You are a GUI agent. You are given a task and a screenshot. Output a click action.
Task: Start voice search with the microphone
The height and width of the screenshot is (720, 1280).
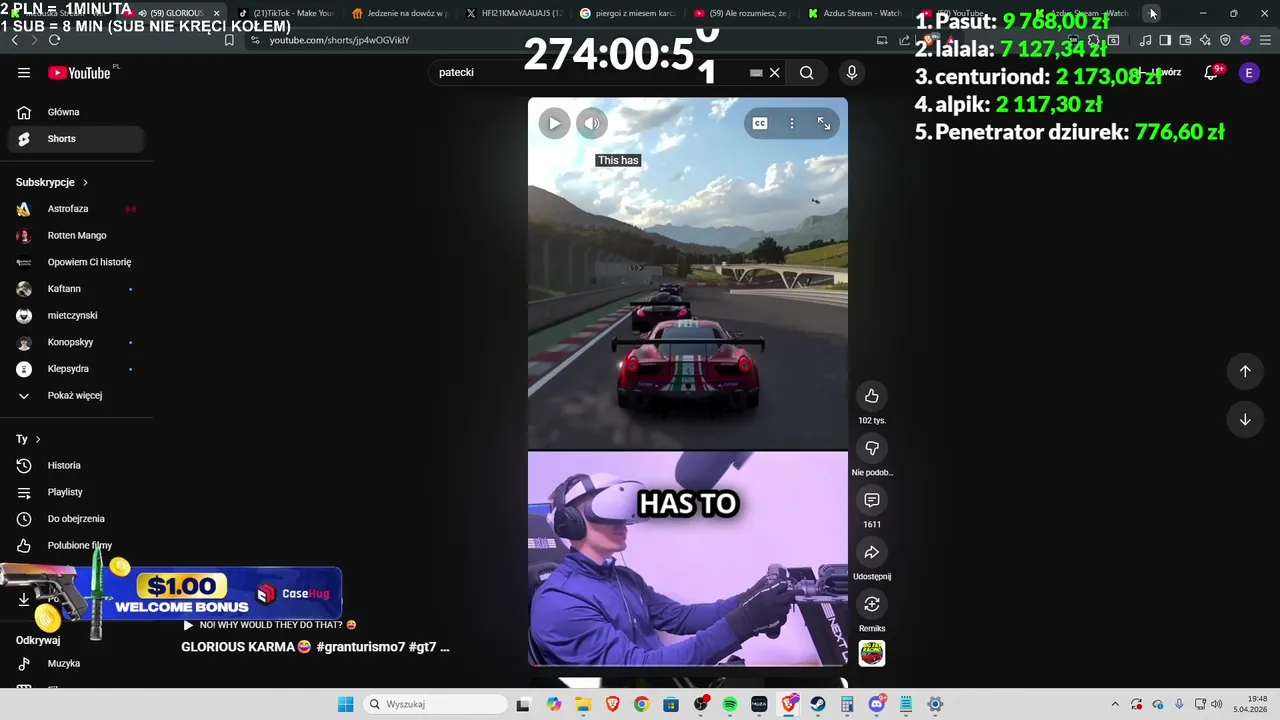(x=852, y=72)
